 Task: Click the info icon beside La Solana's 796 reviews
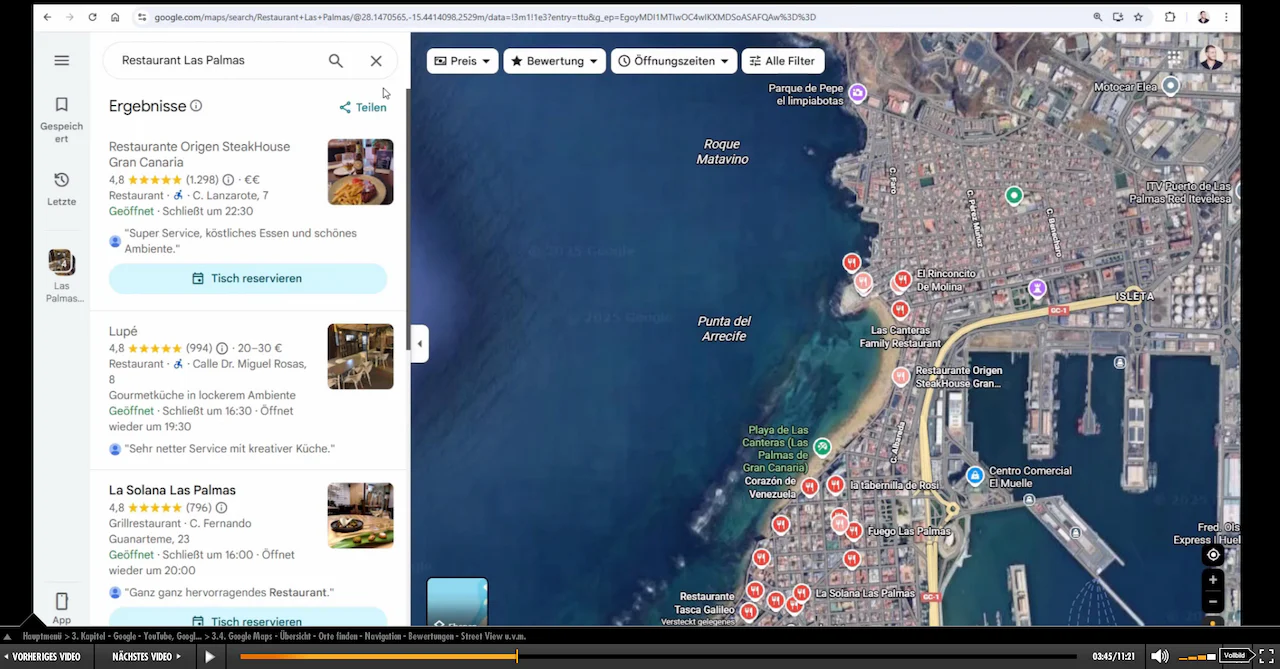[222, 508]
